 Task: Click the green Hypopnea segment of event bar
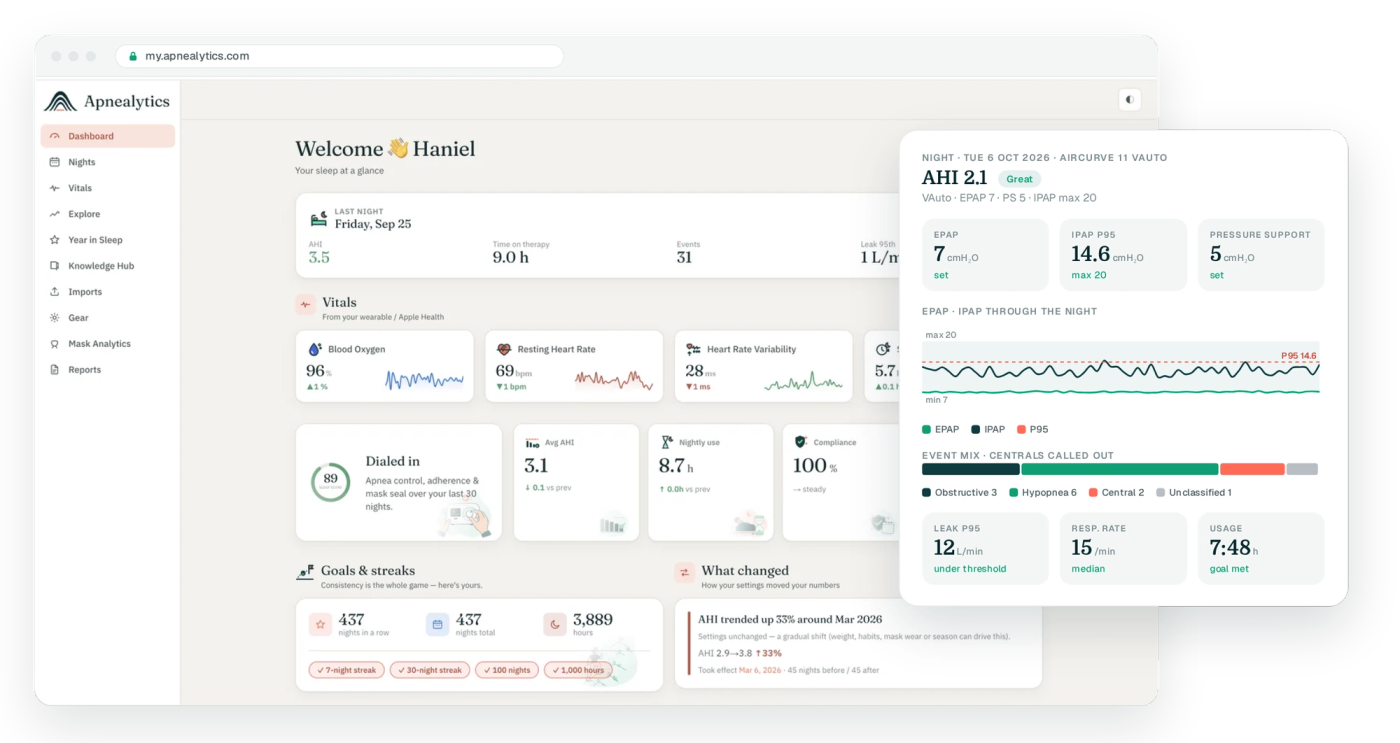1120,469
